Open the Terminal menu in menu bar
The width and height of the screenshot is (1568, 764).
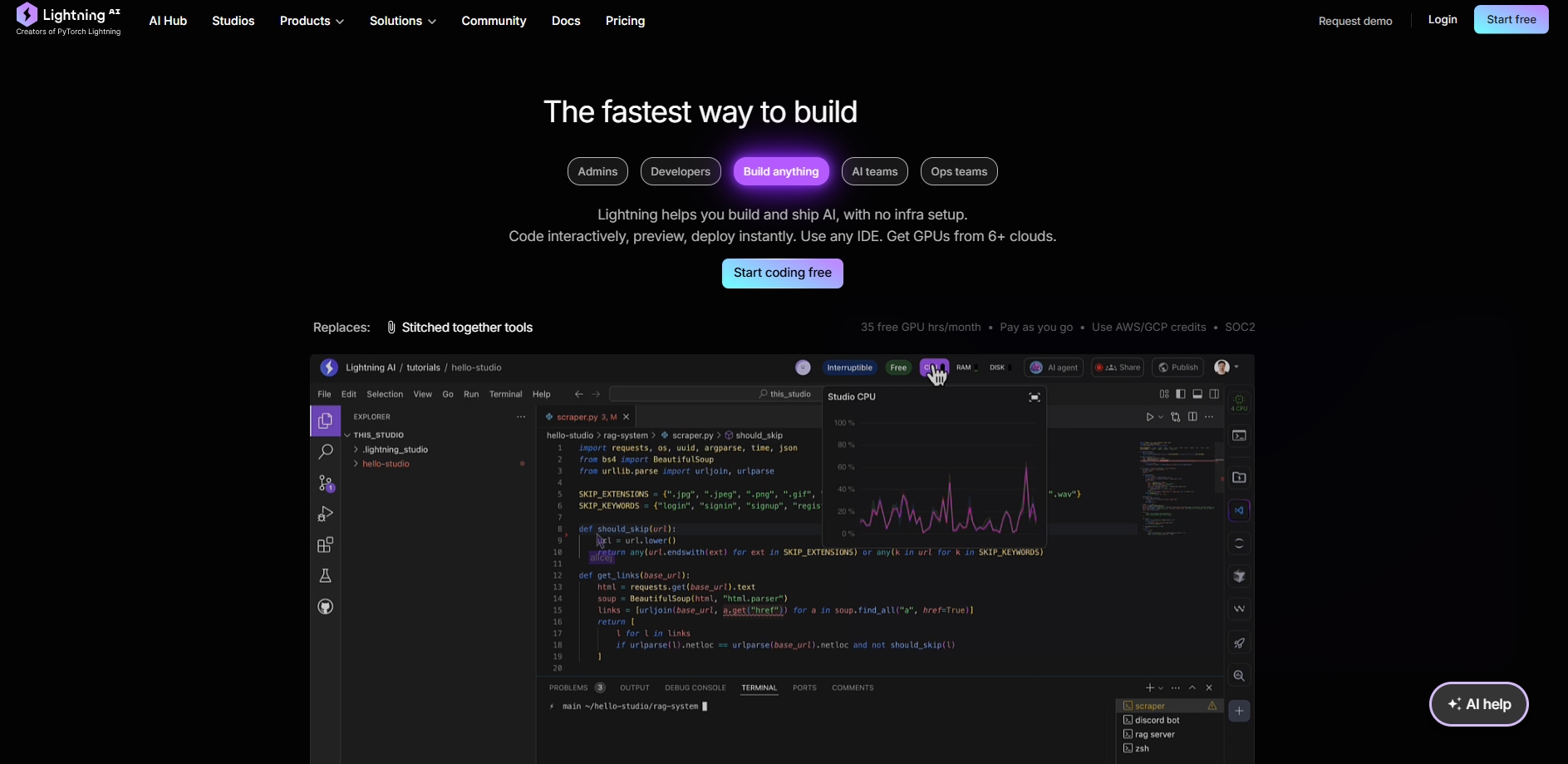click(x=505, y=394)
